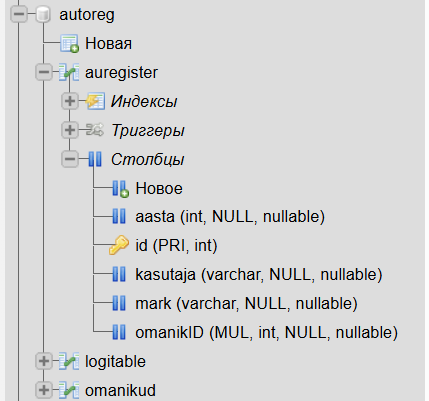Click the Триггеры shuffle icon
The width and height of the screenshot is (429, 401).
pyautogui.click(x=95, y=130)
